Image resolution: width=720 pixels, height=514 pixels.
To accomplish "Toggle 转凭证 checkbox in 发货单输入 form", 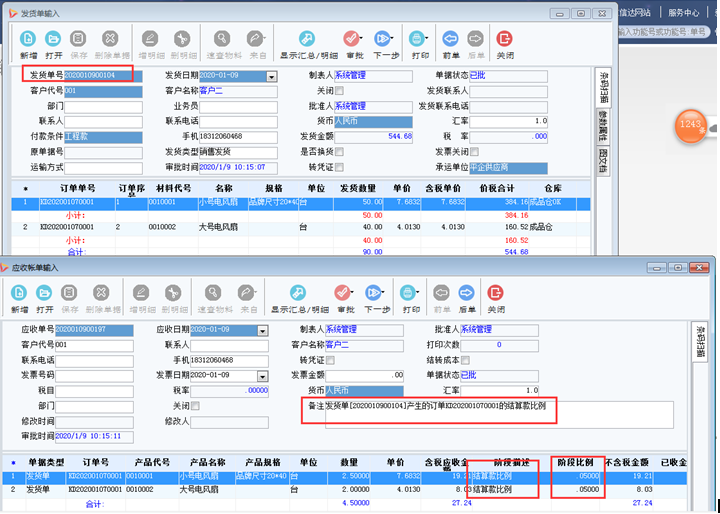I will pyautogui.click(x=339, y=167).
